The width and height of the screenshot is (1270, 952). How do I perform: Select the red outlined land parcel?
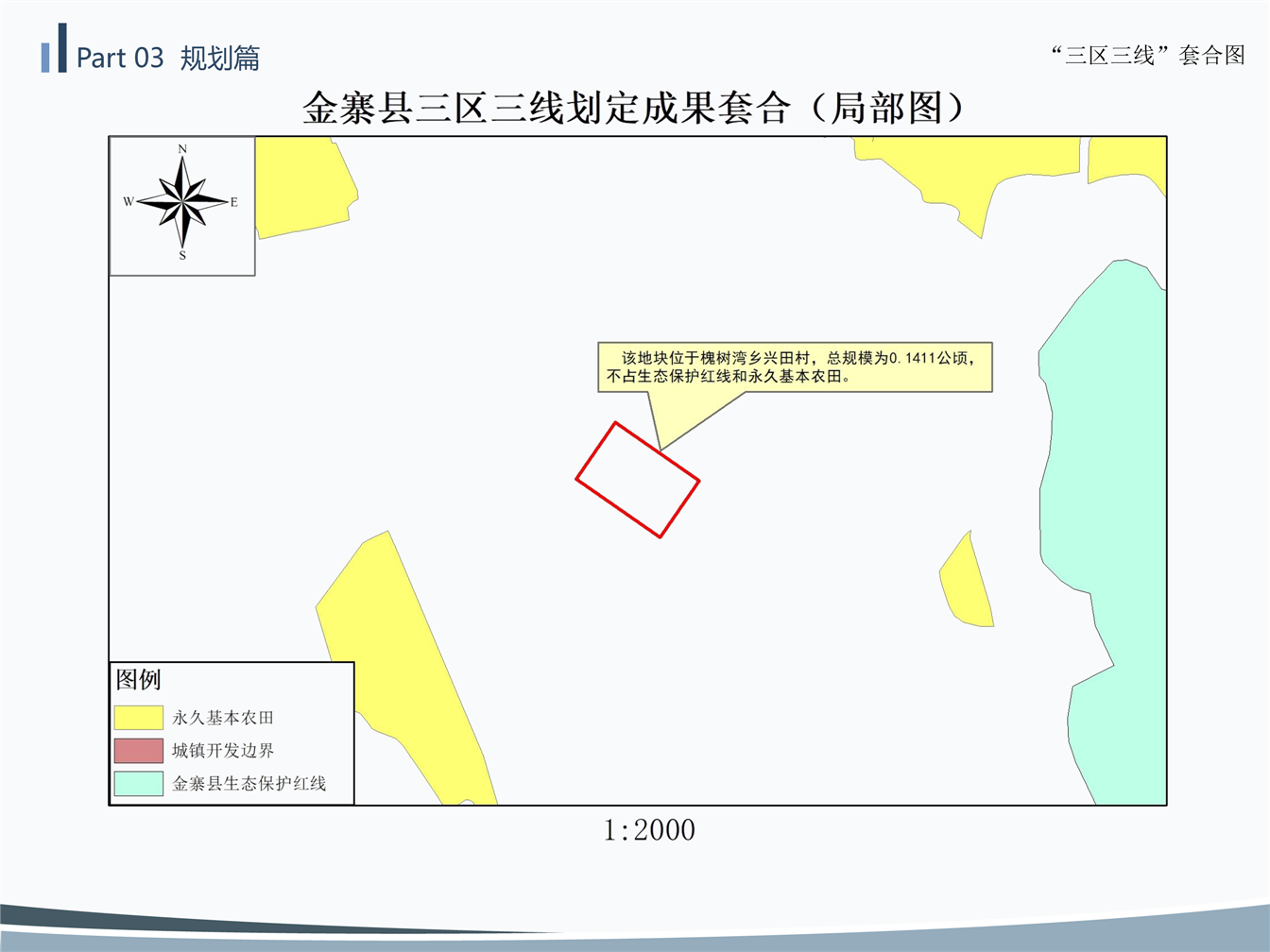pyautogui.click(x=638, y=480)
